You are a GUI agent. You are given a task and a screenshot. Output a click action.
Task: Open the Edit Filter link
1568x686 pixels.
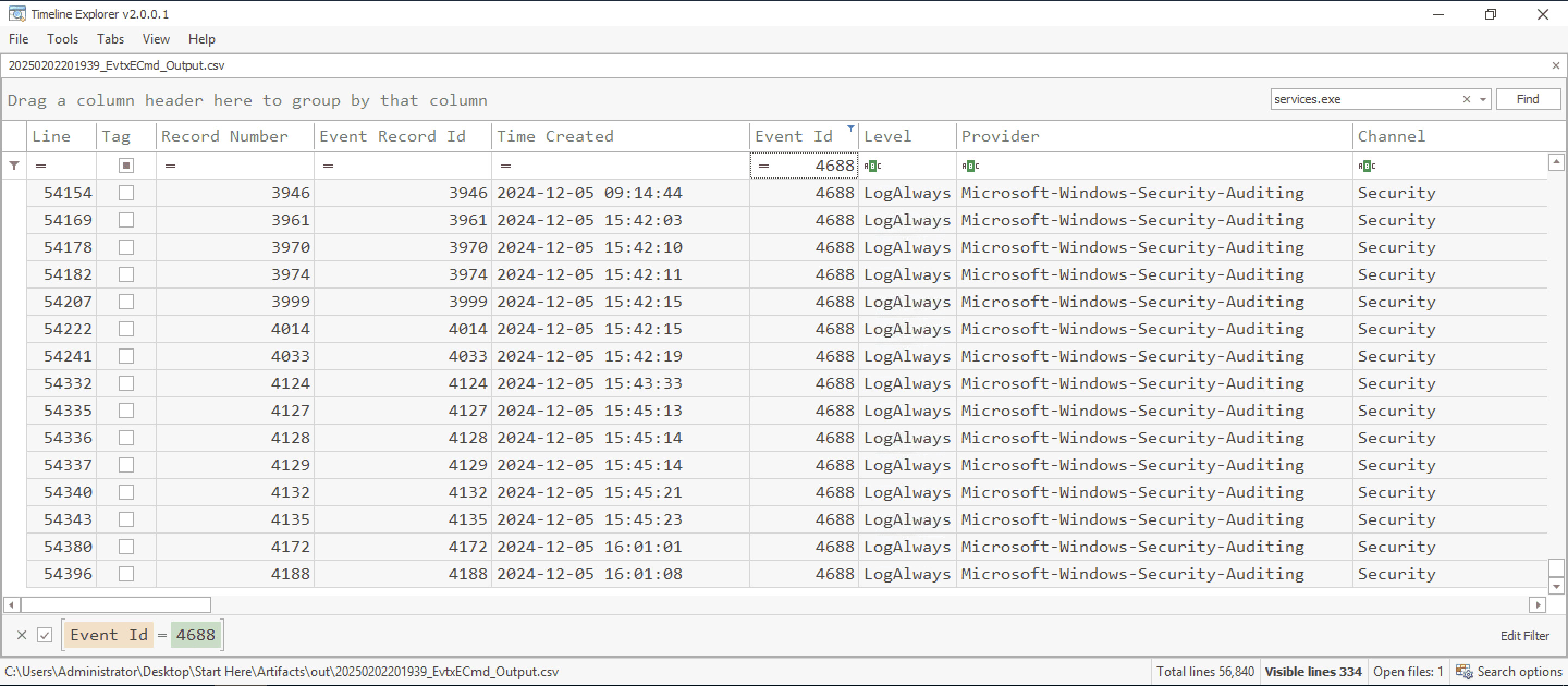[1524, 635]
